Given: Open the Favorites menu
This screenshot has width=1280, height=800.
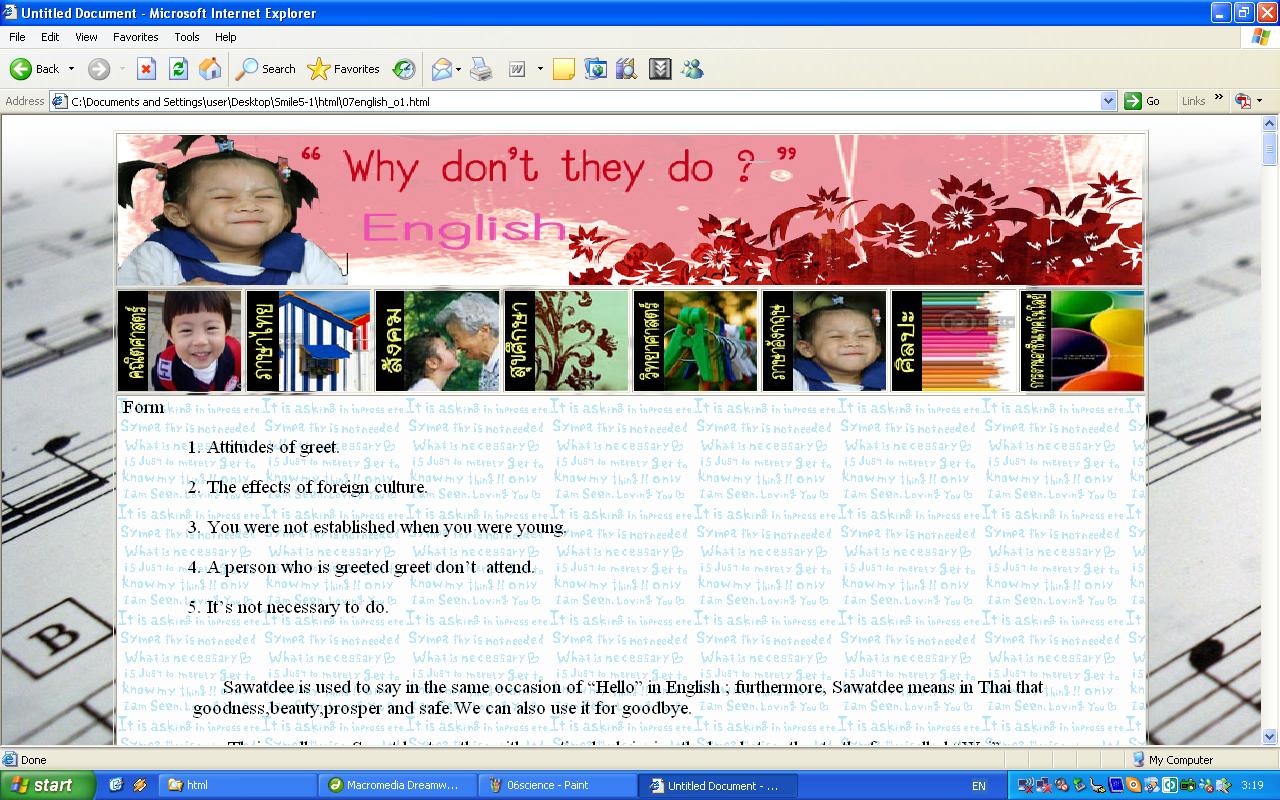Looking at the screenshot, I should click(x=136, y=37).
